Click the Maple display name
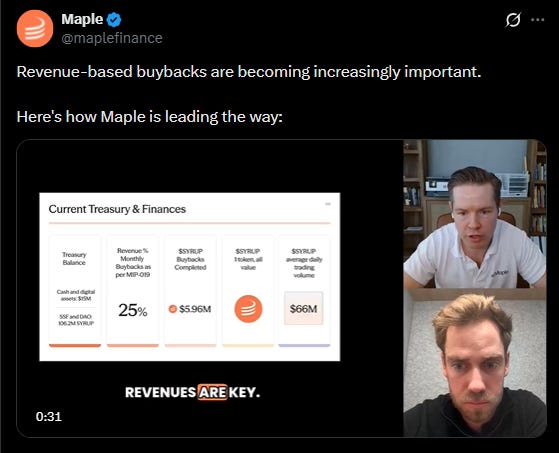 click(82, 19)
